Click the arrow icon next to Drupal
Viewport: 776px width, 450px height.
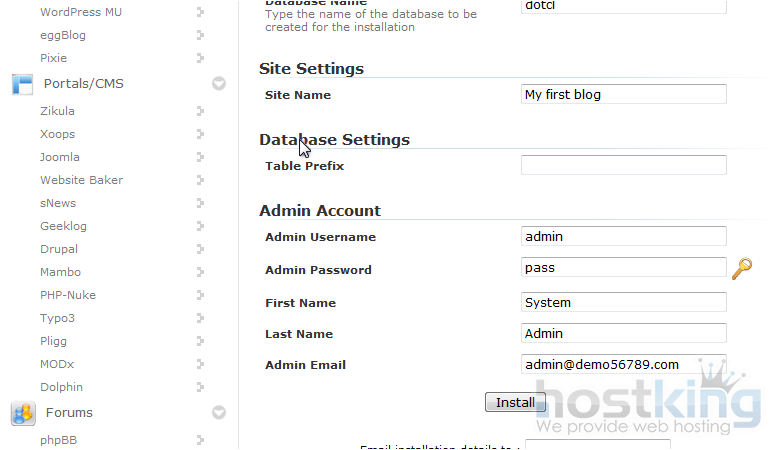point(201,249)
